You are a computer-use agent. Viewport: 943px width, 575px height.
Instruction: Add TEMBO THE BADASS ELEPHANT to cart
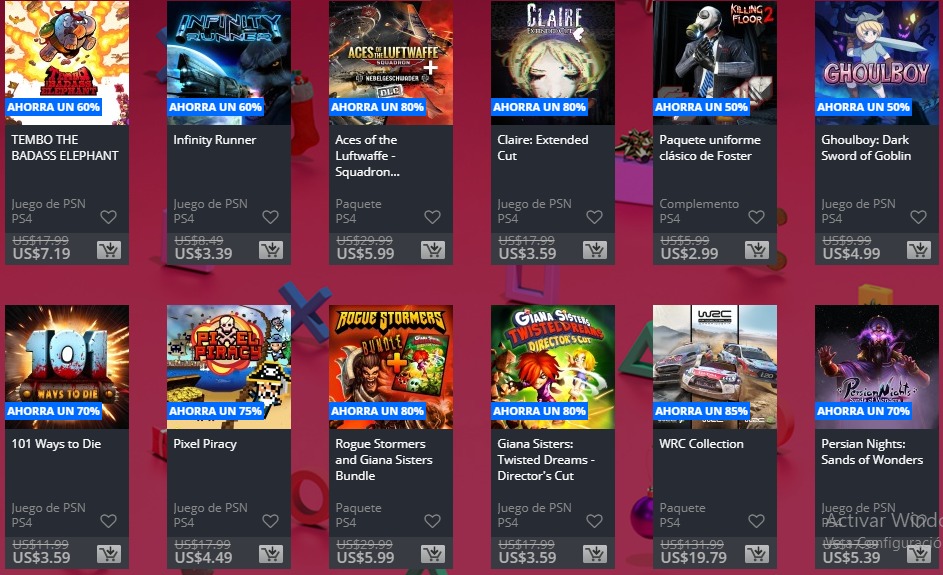pyautogui.click(x=109, y=250)
